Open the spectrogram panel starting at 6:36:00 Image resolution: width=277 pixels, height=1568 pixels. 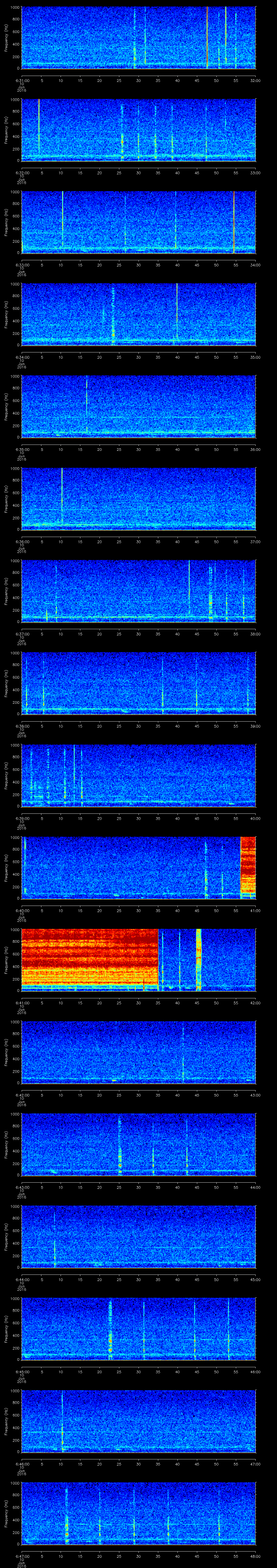click(x=138, y=499)
